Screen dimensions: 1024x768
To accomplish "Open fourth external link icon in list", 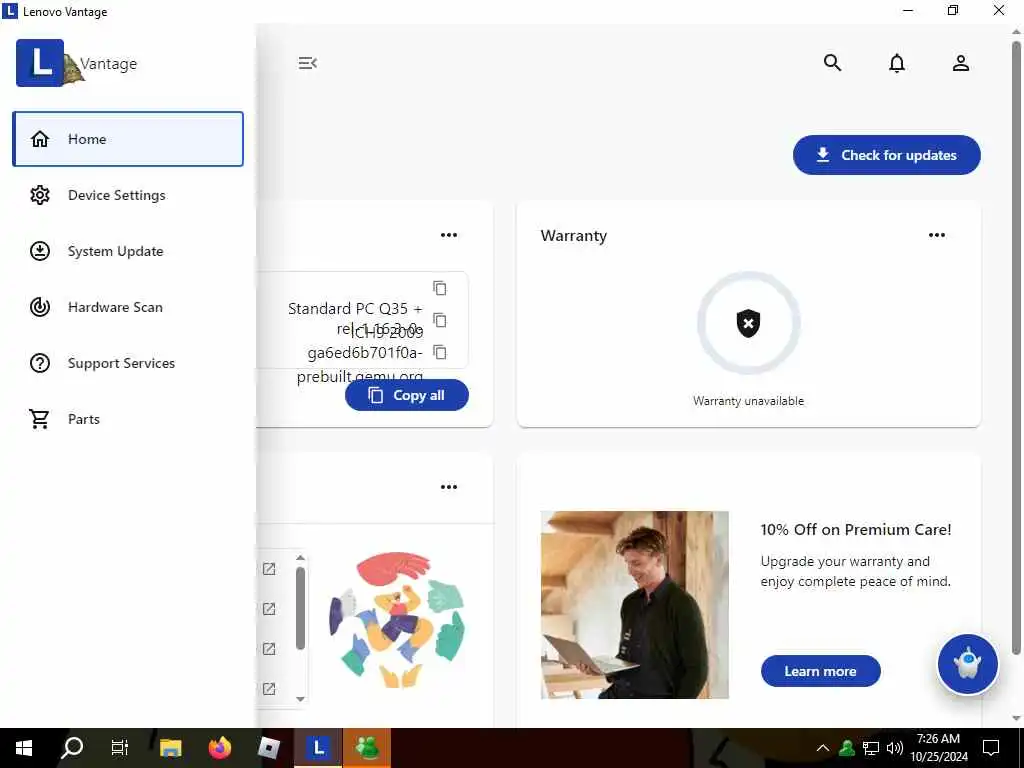I will (x=269, y=688).
